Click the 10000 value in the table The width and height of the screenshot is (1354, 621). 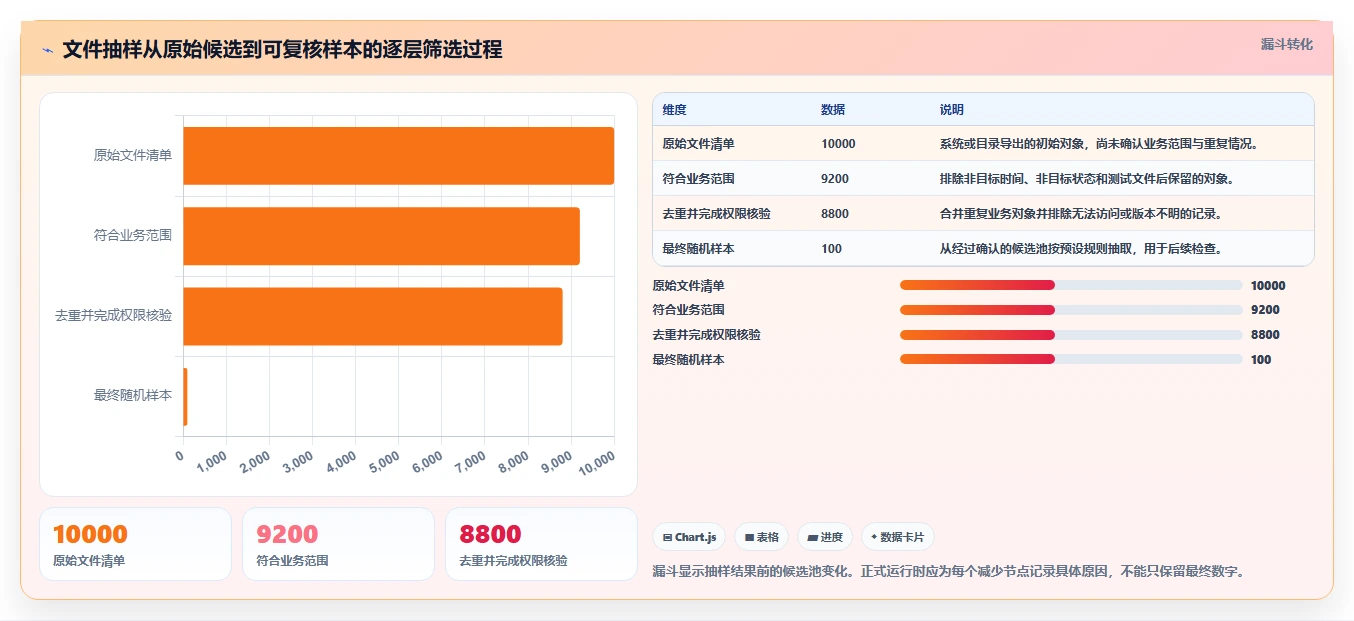tap(838, 144)
